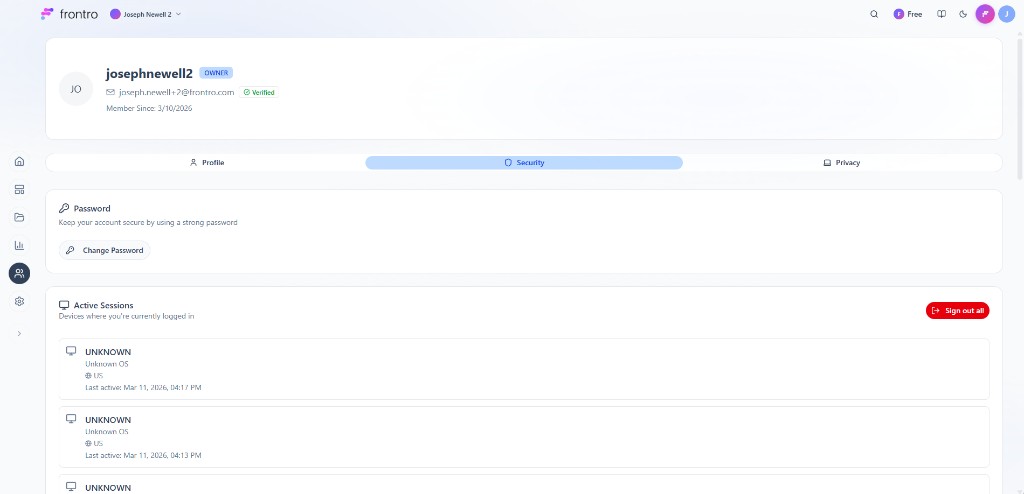
Task: Open the documentation book icon
Action: [941, 14]
